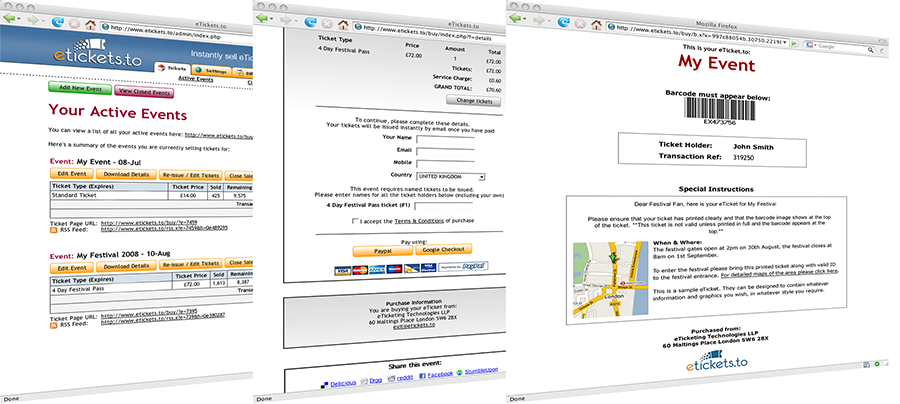Click the forward arrow in the admin window
900x404 pixels.
pos(33,21)
